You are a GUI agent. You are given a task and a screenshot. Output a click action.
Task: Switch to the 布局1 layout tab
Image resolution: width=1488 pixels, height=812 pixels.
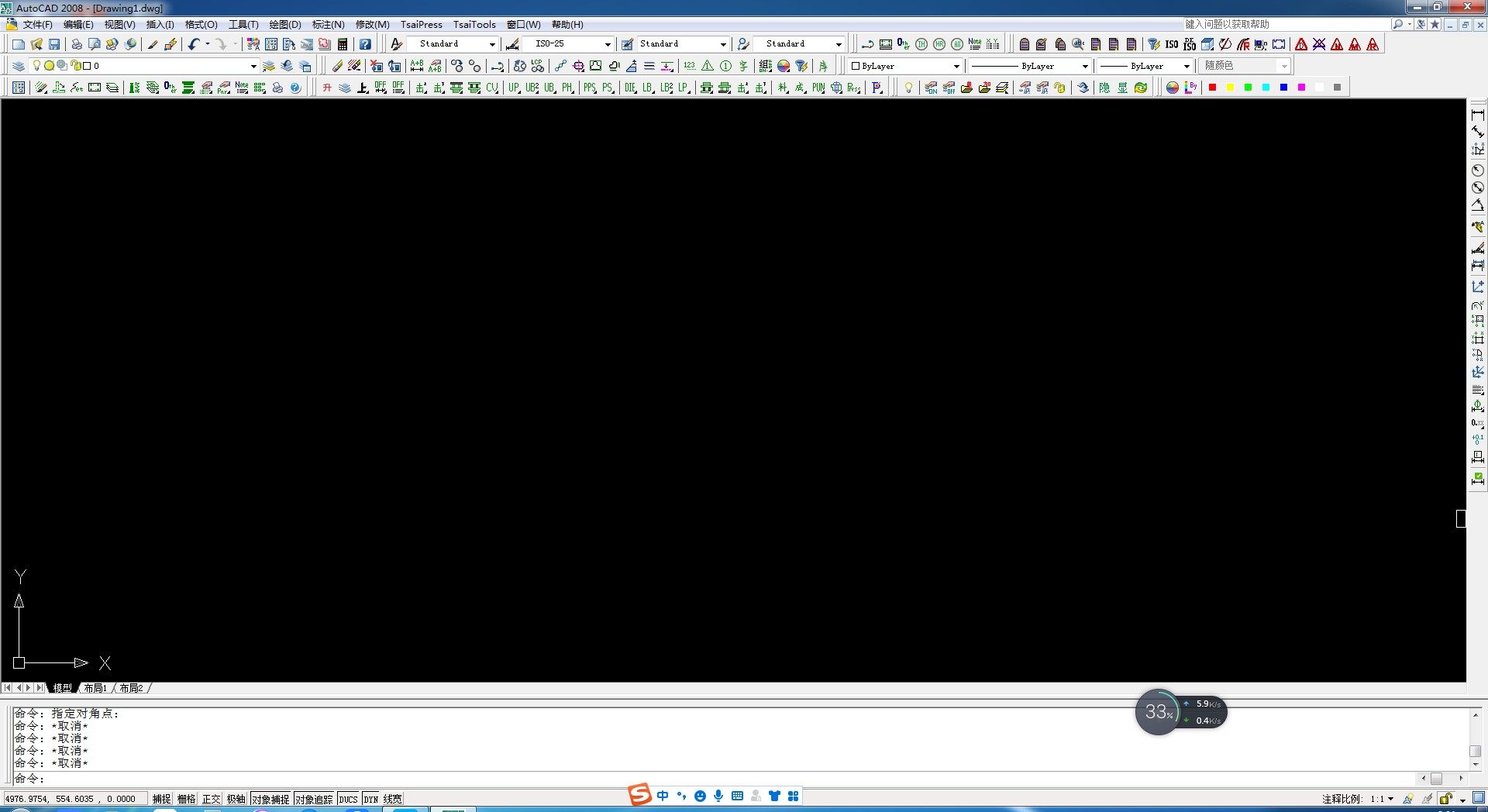95,688
